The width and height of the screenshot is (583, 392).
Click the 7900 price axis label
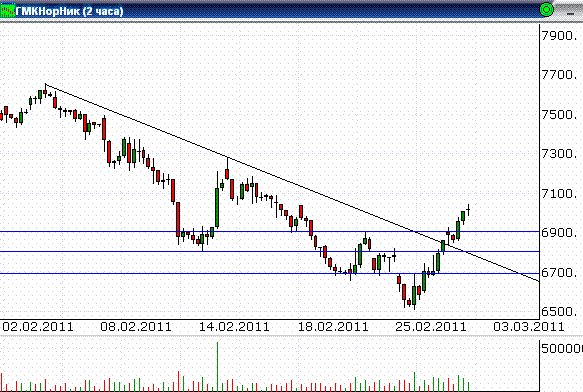560,36
